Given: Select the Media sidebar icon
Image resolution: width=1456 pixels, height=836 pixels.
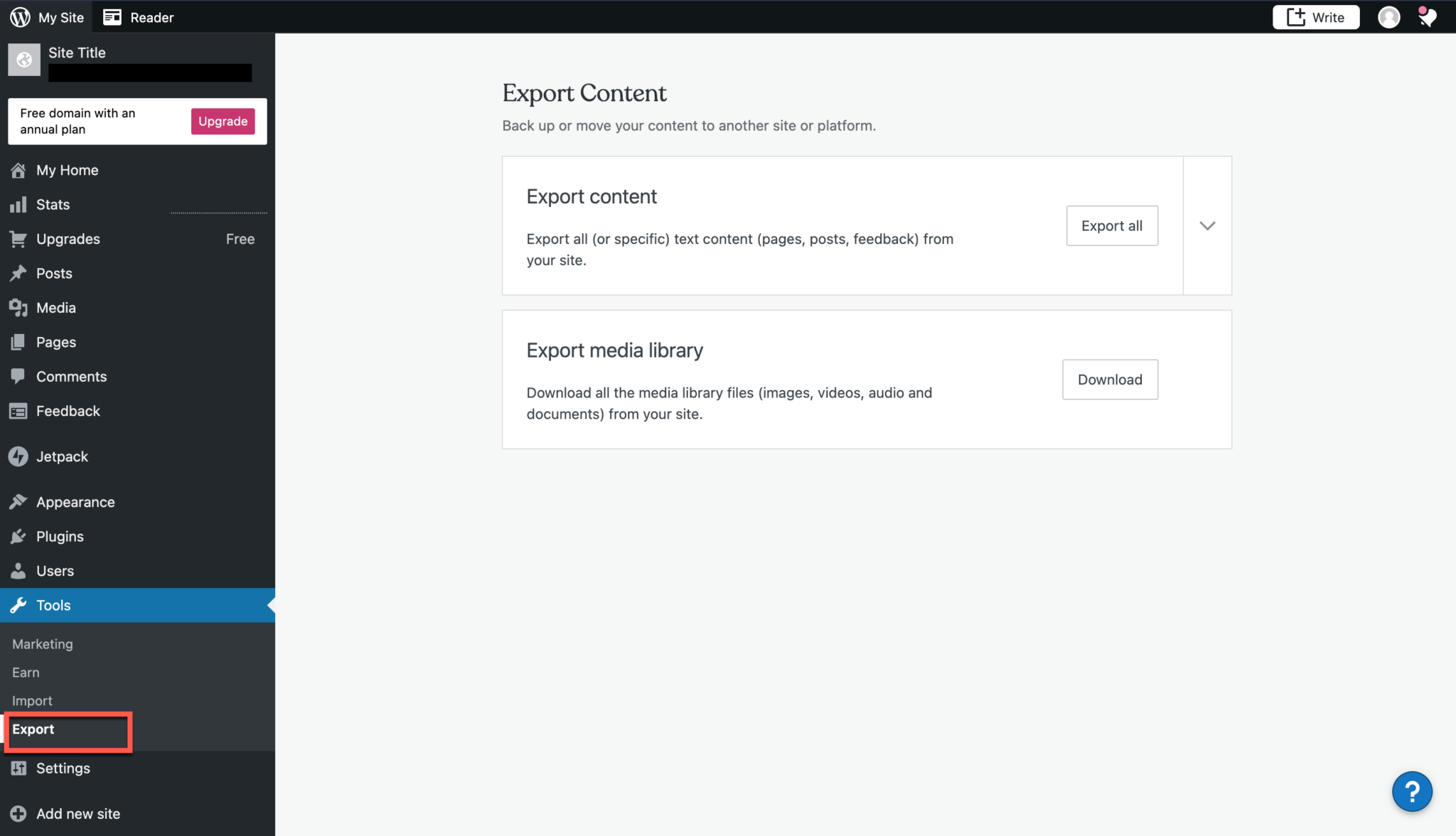Looking at the screenshot, I should coord(19,307).
